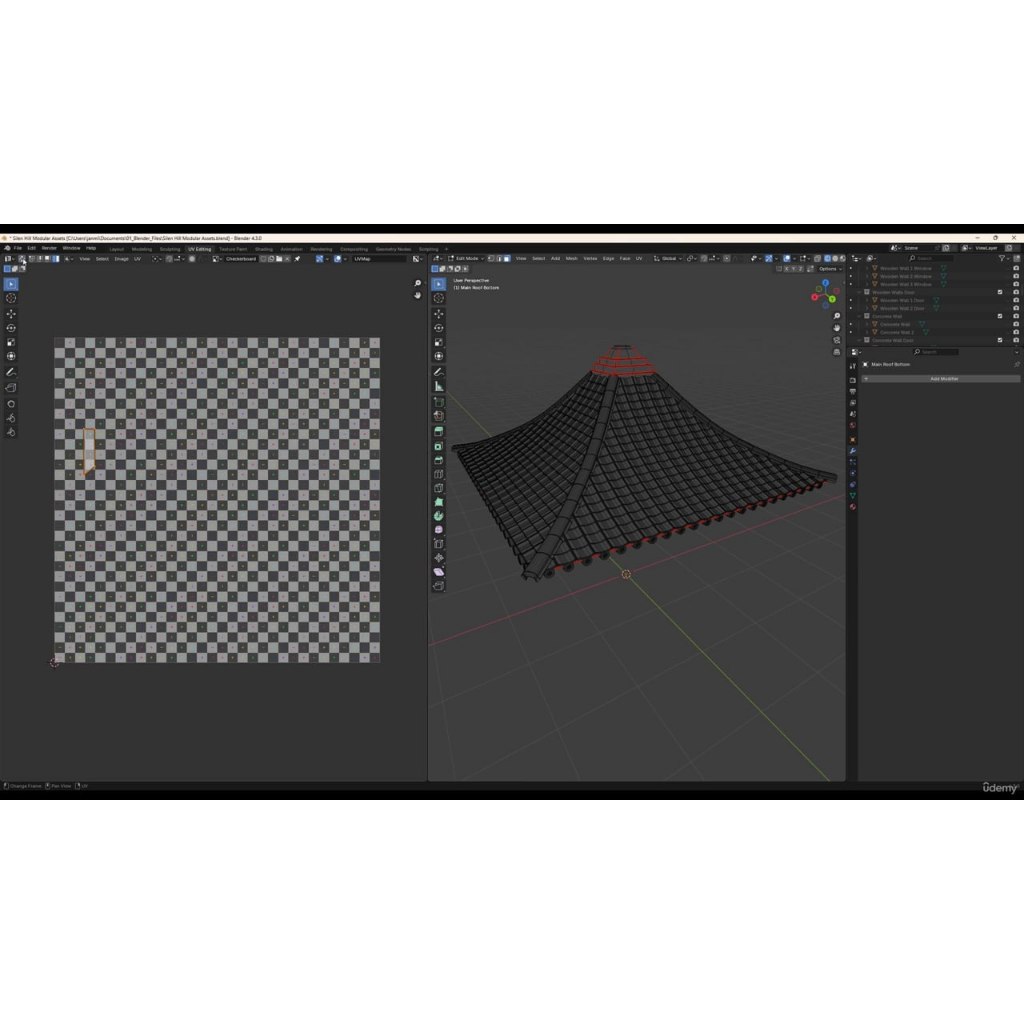Image resolution: width=1024 pixels, height=1024 pixels.
Task: Toggle render visibility of Wooden Wall 1 Door
Action: click(x=1016, y=300)
